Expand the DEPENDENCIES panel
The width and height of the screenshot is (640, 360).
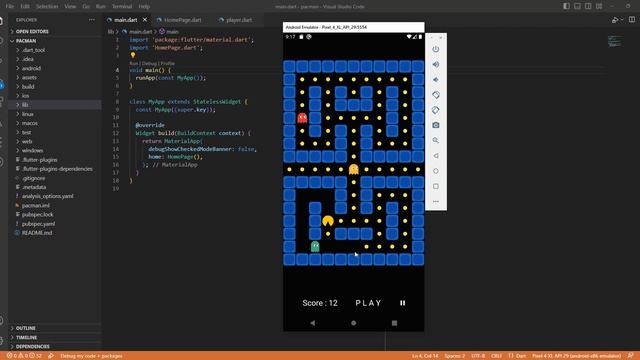(x=55, y=347)
